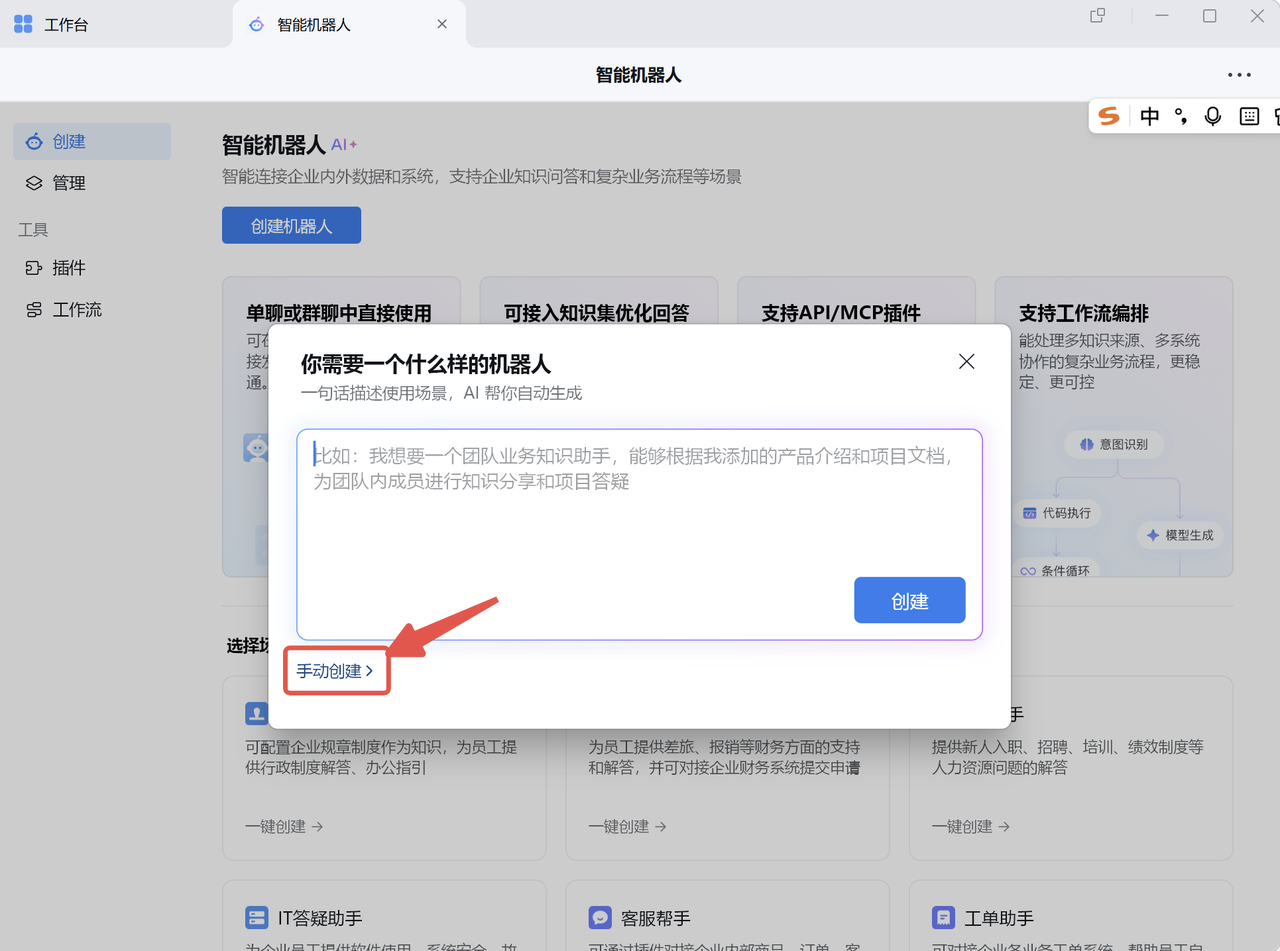
Task: Open the three-dot more options menu
Action: pyautogui.click(x=1239, y=75)
